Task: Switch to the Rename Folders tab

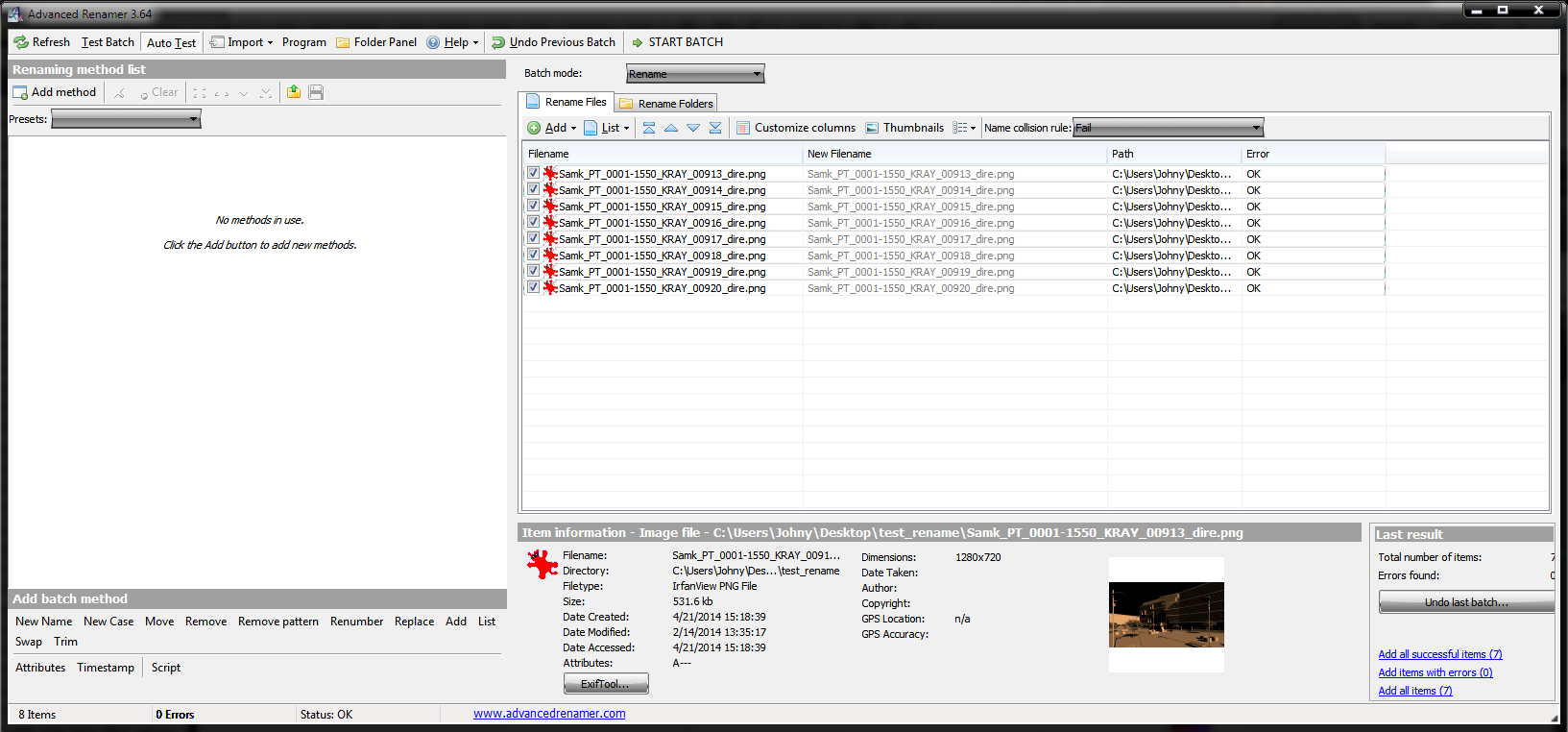Action: click(667, 103)
